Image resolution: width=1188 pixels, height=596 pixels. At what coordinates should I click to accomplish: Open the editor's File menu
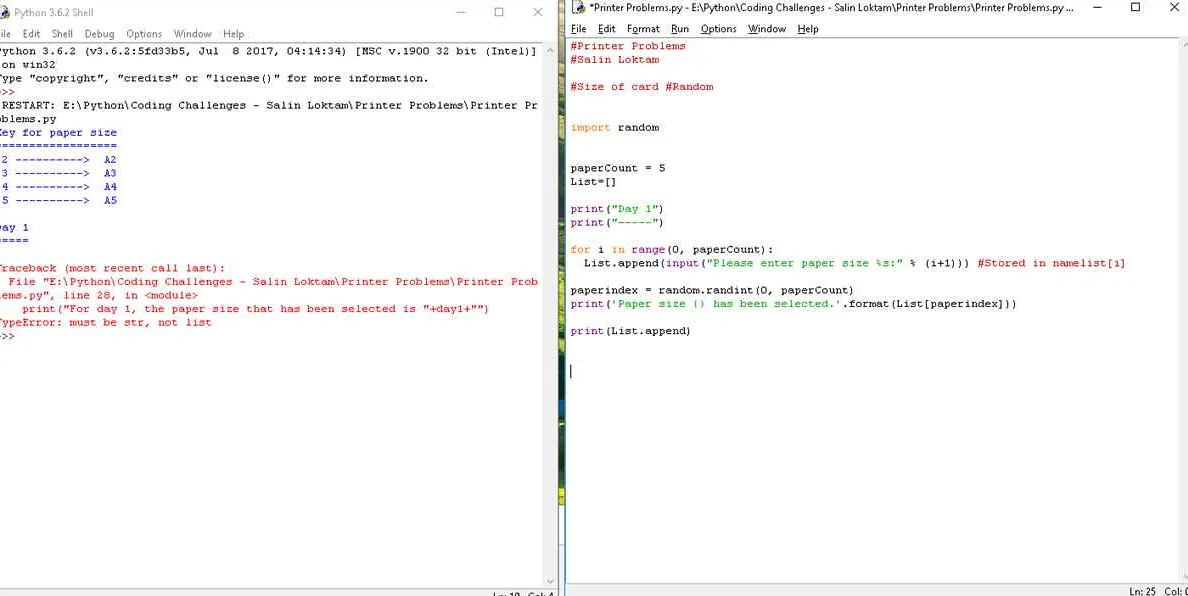pyautogui.click(x=578, y=29)
